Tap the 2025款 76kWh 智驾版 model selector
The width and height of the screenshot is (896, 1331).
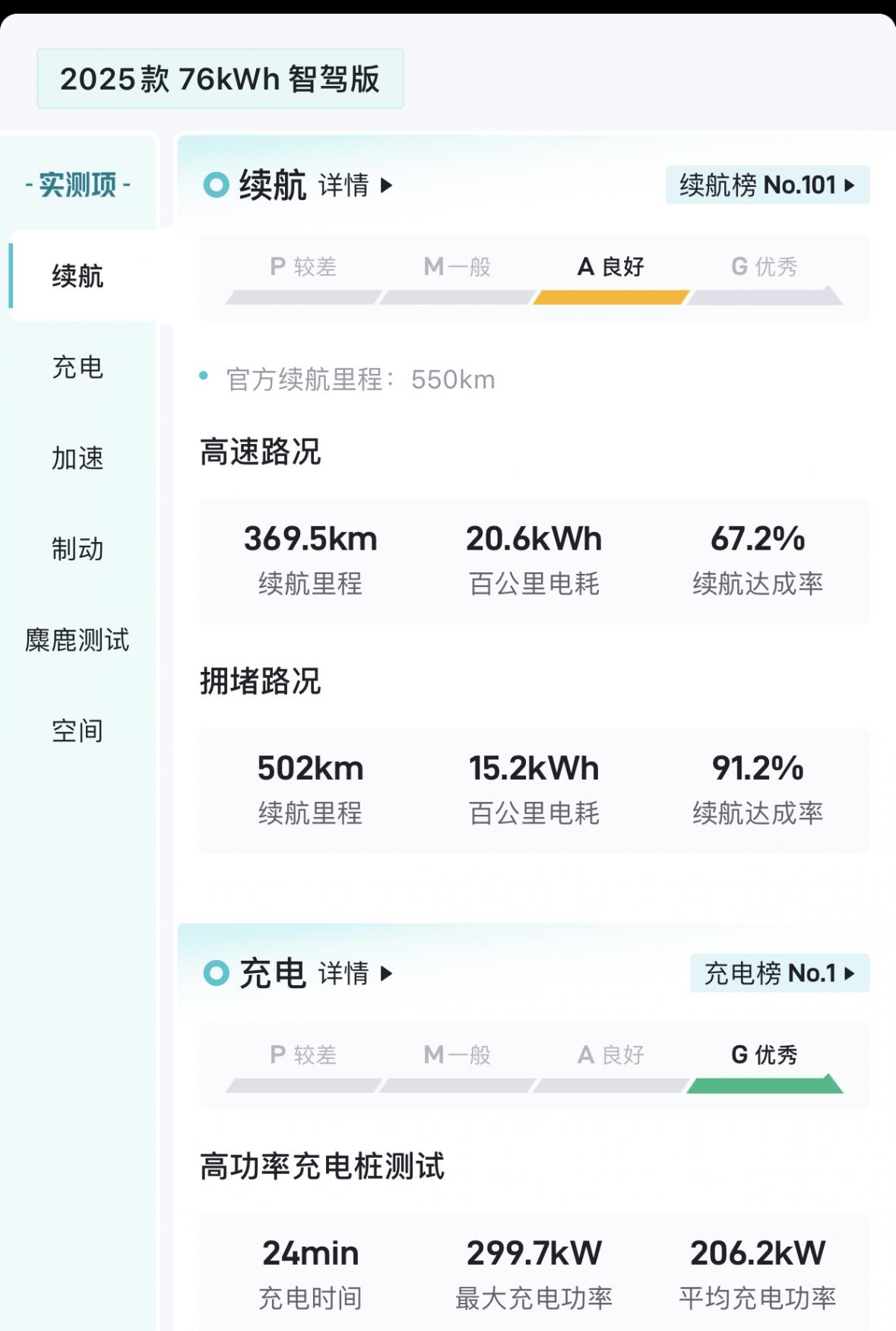[x=220, y=79]
